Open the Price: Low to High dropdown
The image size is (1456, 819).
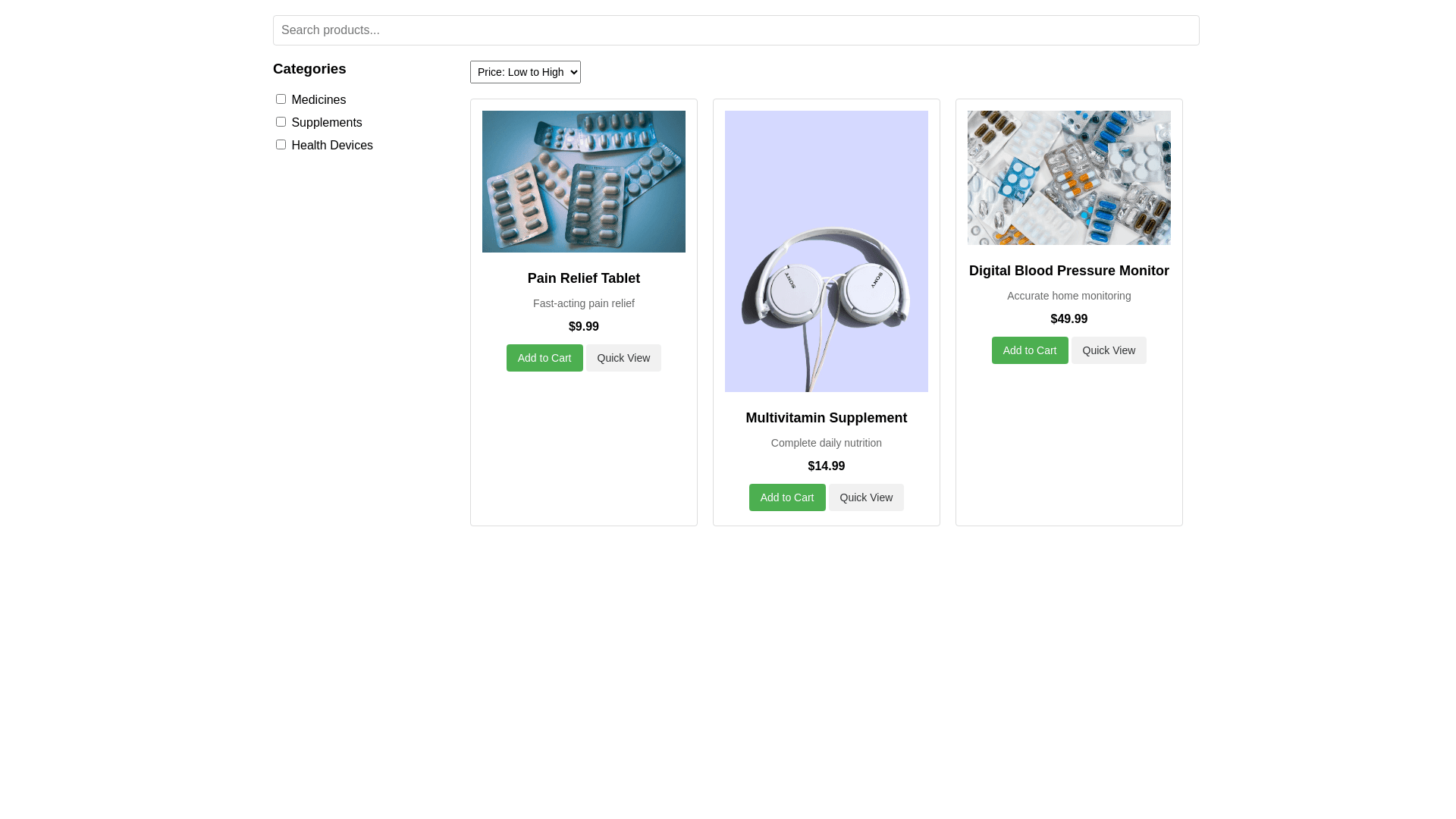(x=525, y=72)
